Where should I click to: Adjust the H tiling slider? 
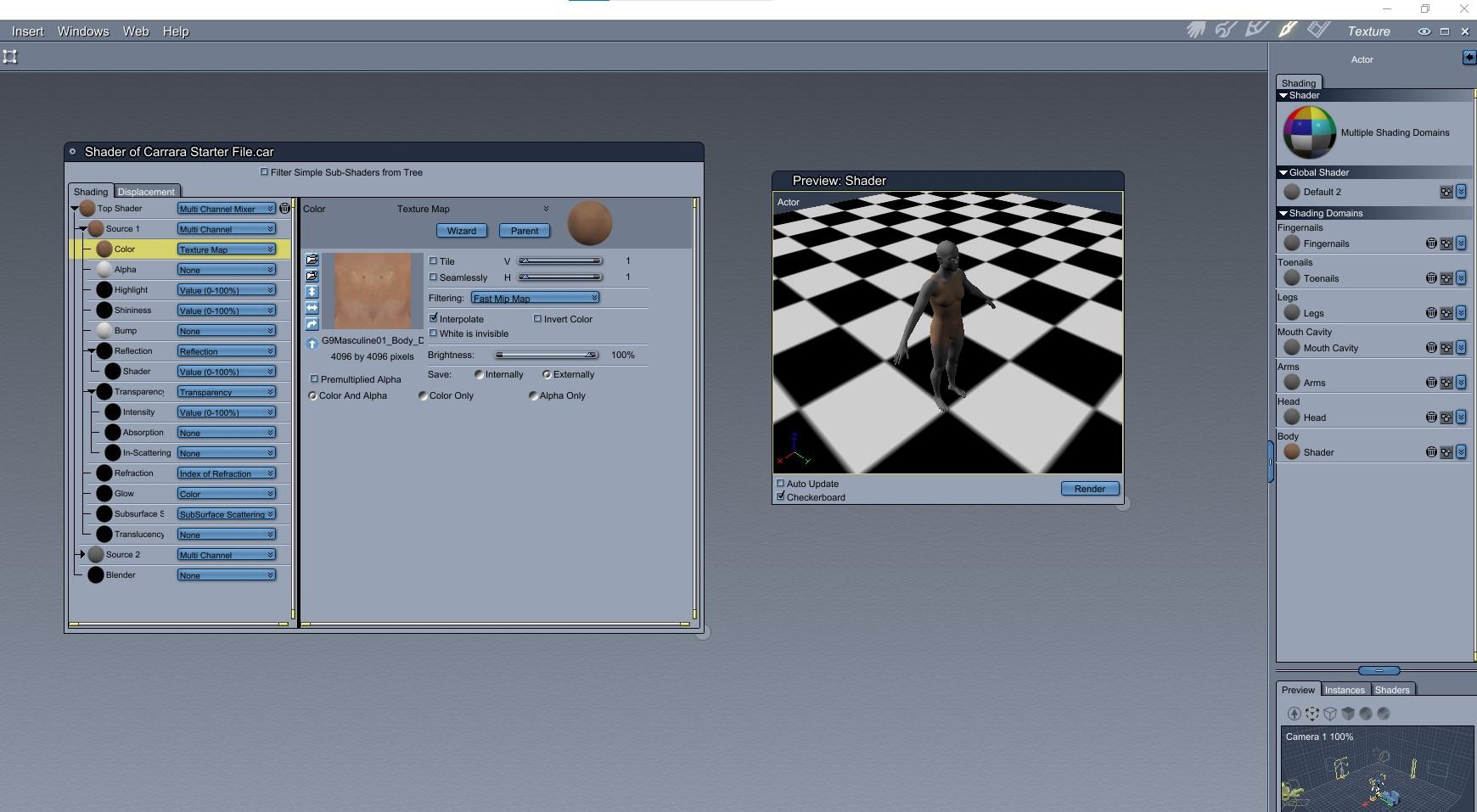[x=561, y=277]
